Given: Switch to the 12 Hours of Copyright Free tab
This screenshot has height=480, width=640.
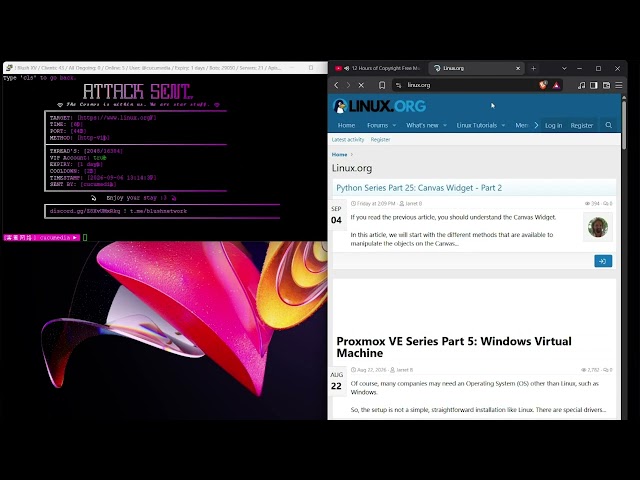Looking at the screenshot, I should 379,68.
